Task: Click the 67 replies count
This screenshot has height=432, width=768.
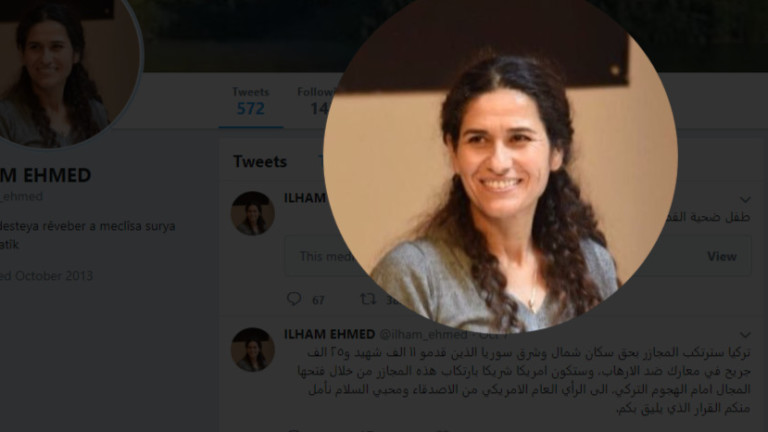Action: pyautogui.click(x=318, y=300)
